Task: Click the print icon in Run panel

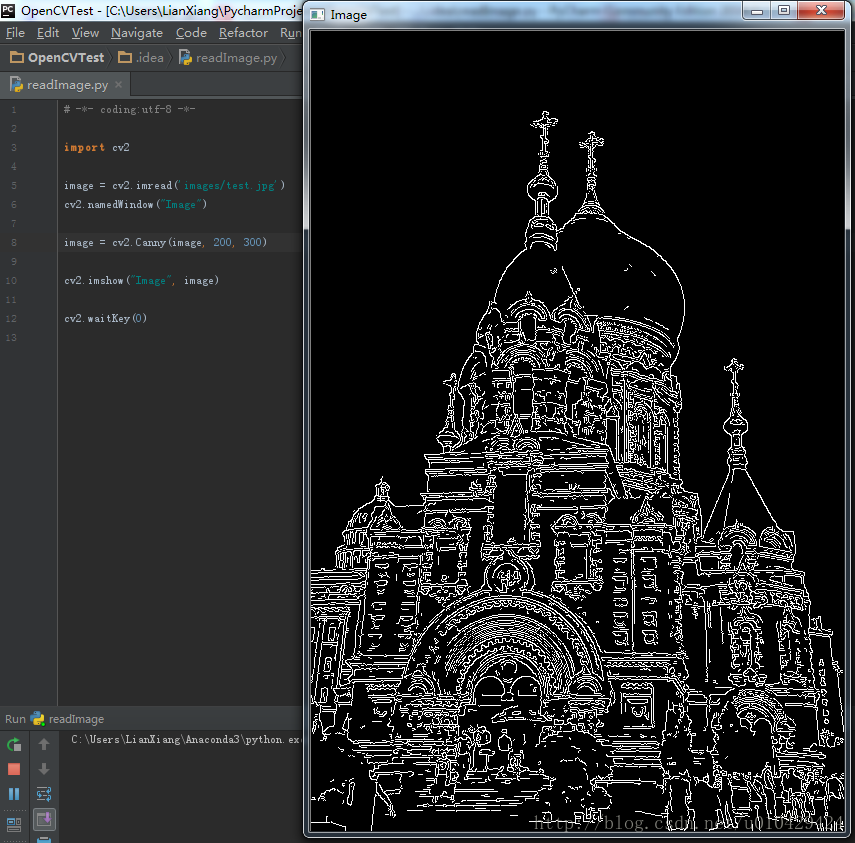Action: (44, 839)
